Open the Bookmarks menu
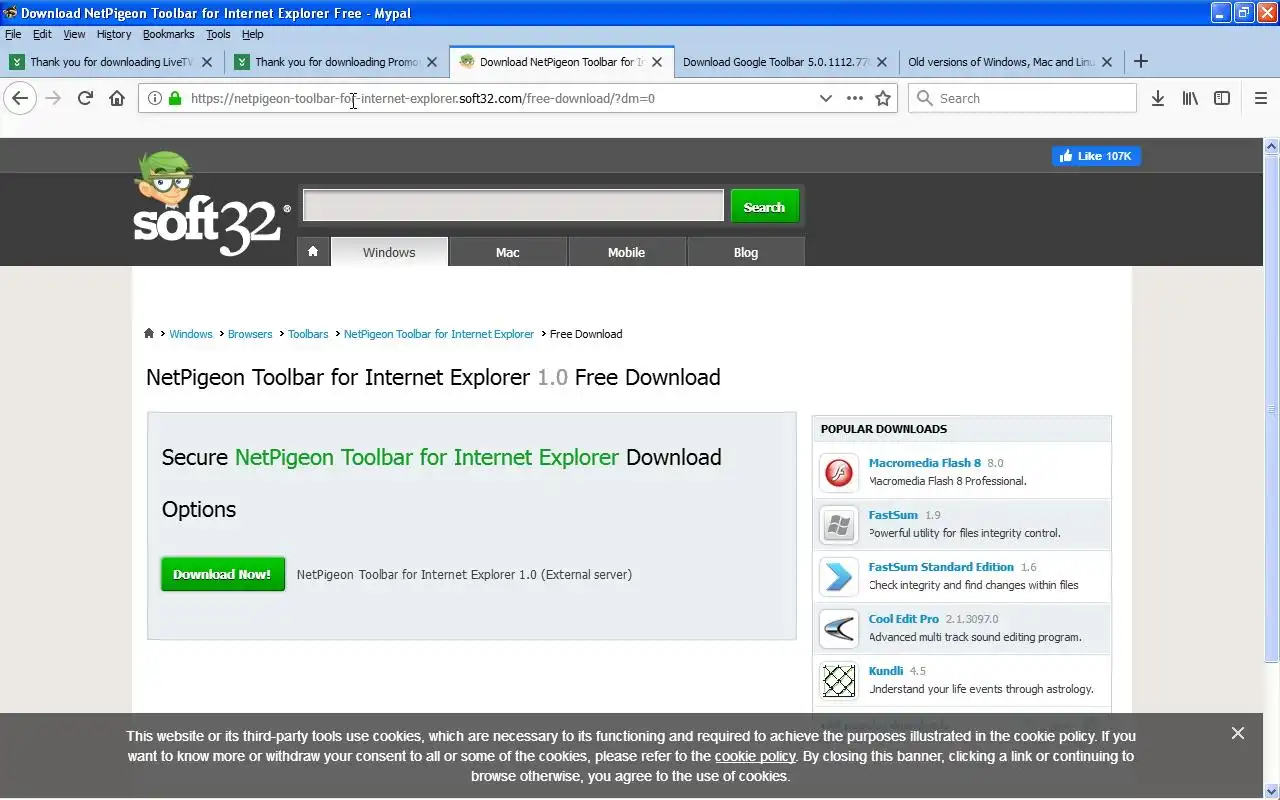1280x800 pixels. [x=168, y=34]
